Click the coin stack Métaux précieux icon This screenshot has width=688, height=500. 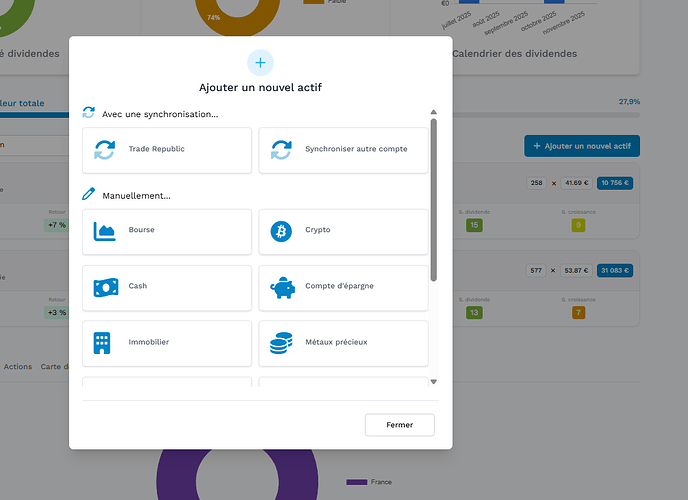pos(281,343)
